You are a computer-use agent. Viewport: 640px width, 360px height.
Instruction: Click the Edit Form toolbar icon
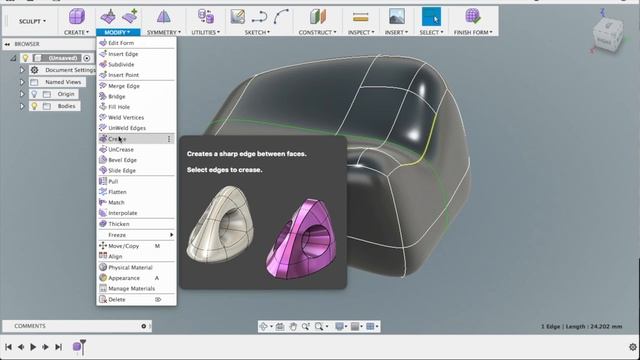(108, 17)
